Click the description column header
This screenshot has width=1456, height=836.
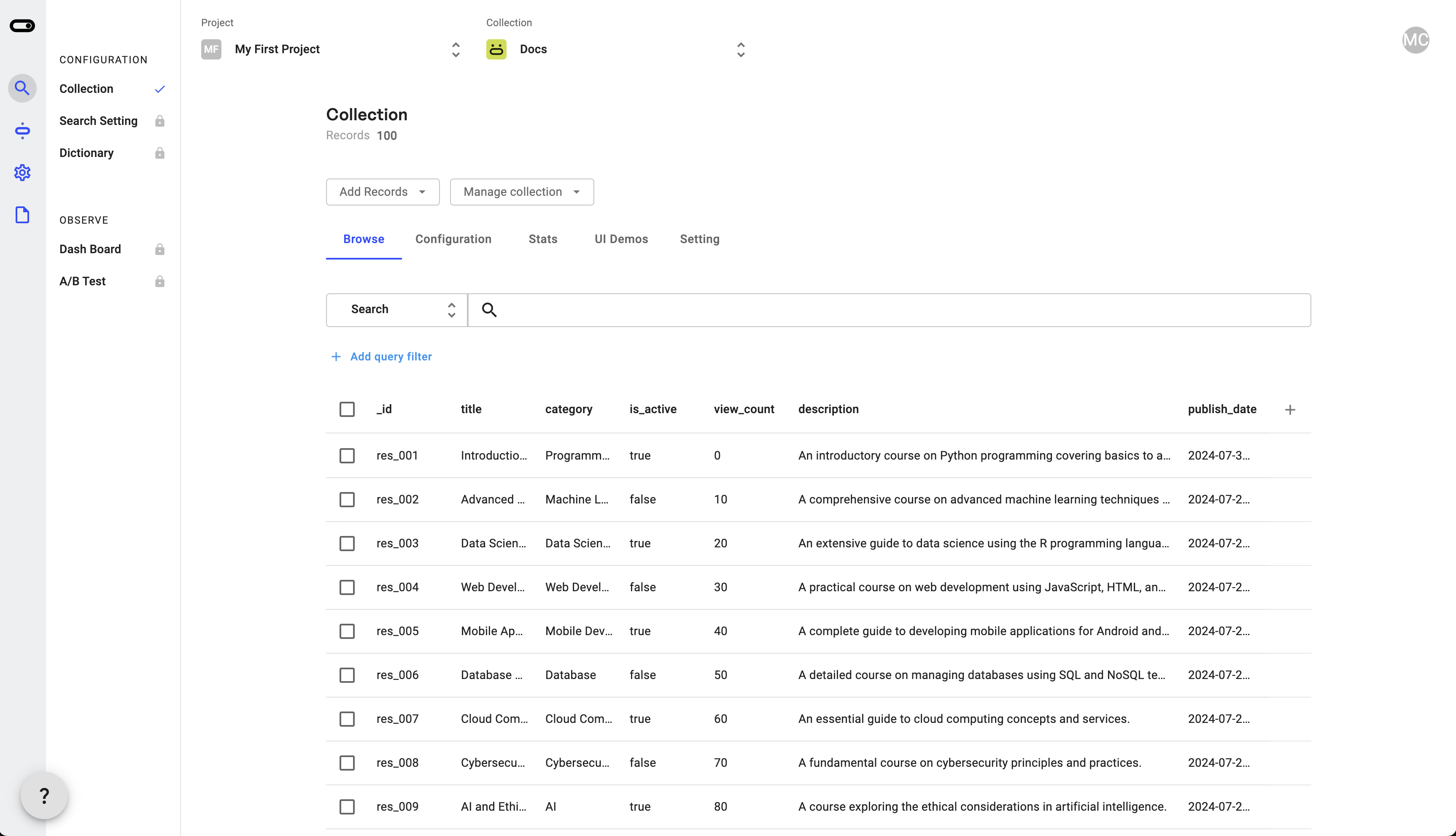828,409
